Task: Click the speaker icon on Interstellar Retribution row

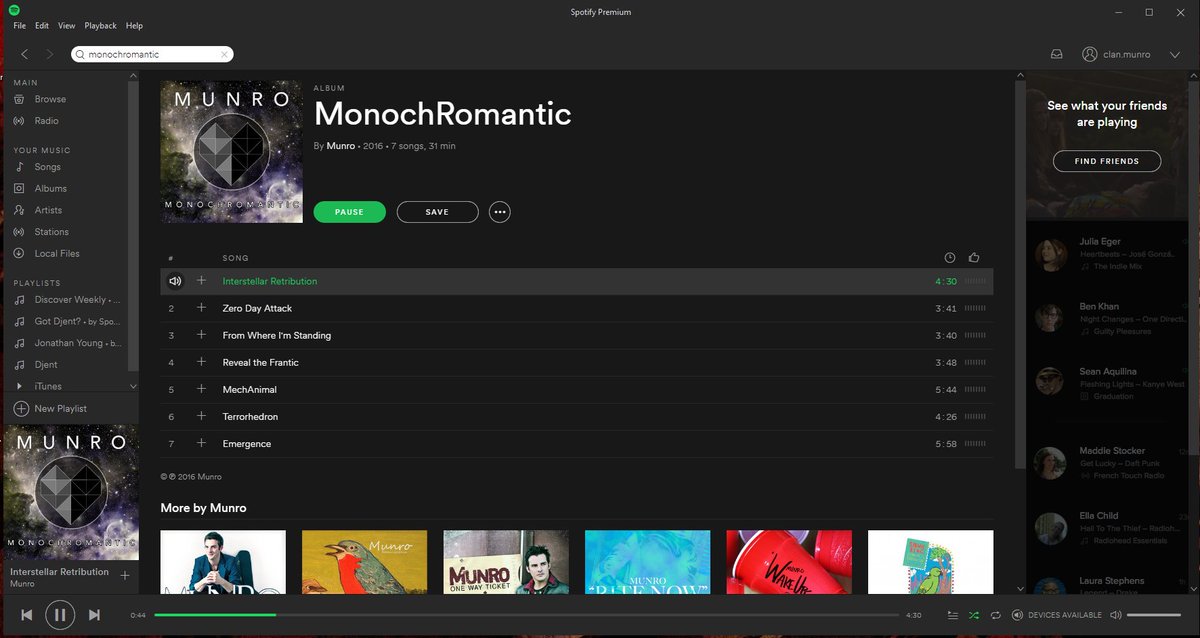Action: coord(175,281)
